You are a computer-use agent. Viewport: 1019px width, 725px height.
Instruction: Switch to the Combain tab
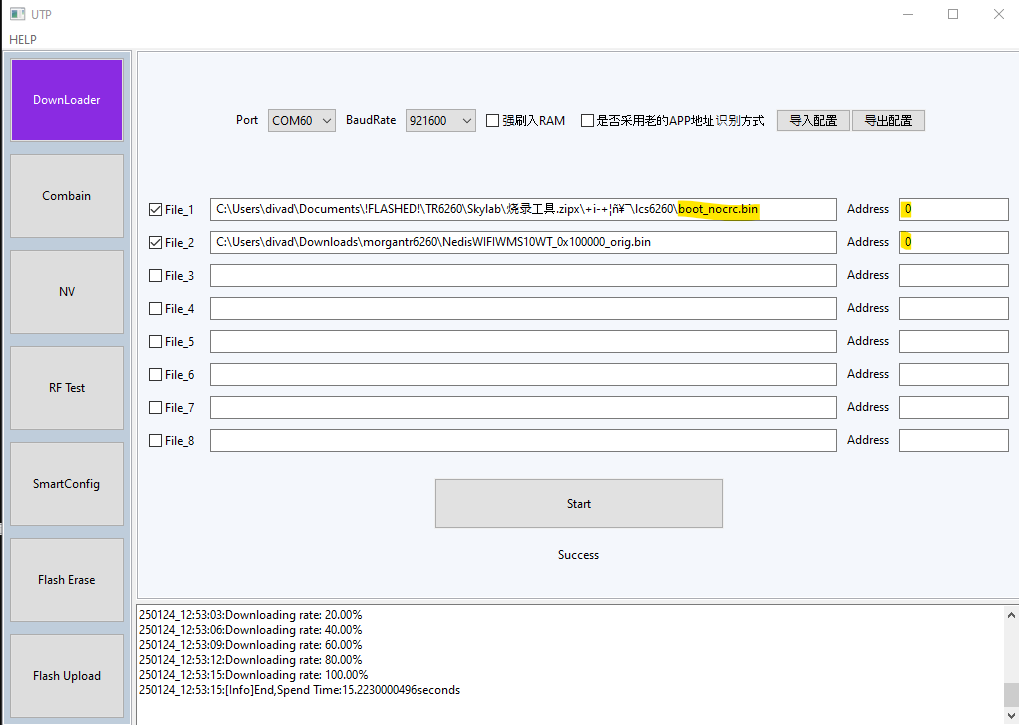67,196
